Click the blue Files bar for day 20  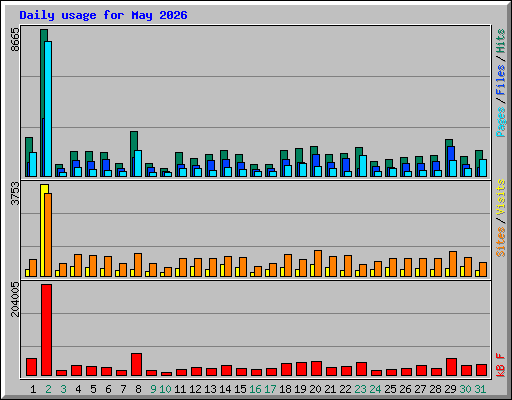tap(316, 160)
